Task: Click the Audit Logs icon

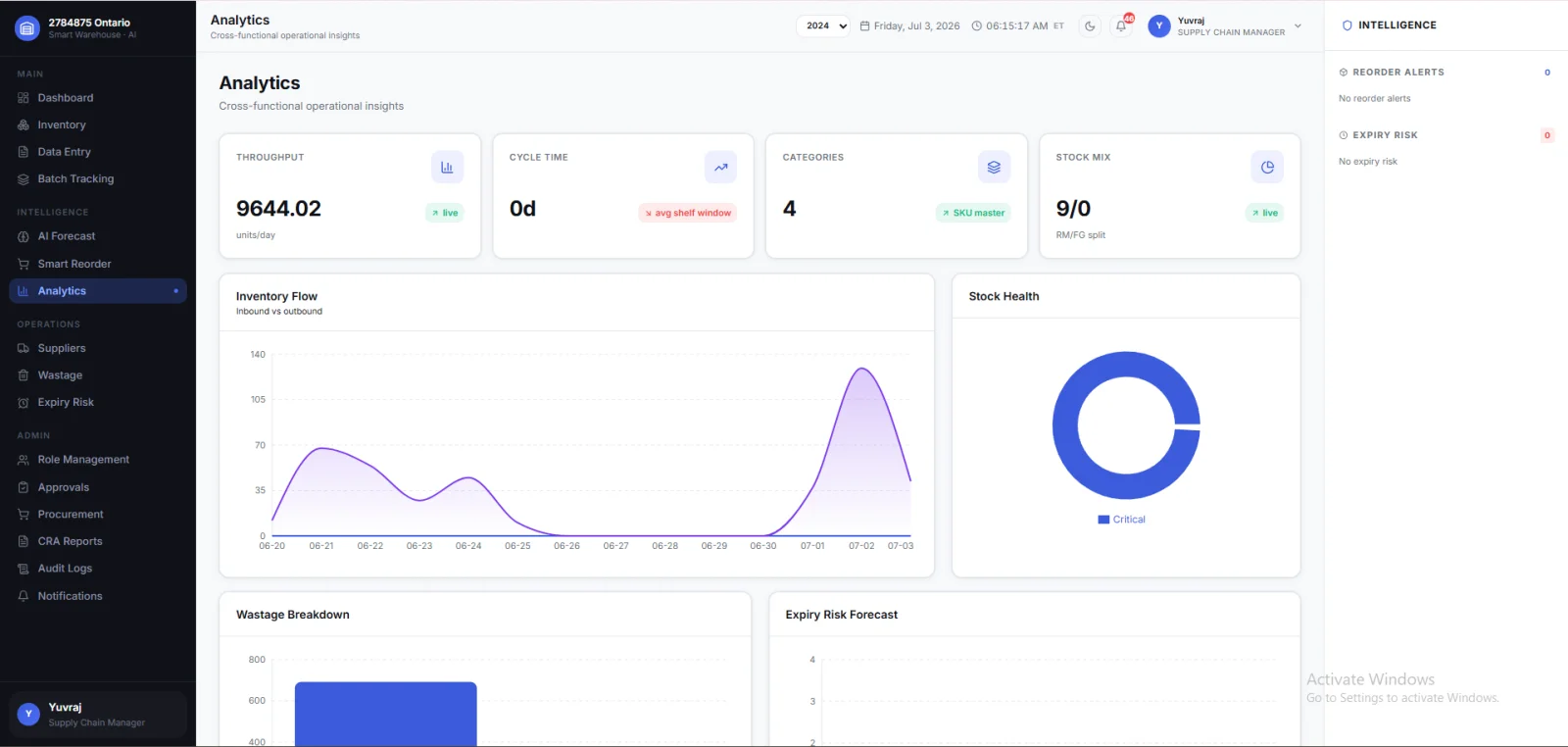Action: (24, 569)
